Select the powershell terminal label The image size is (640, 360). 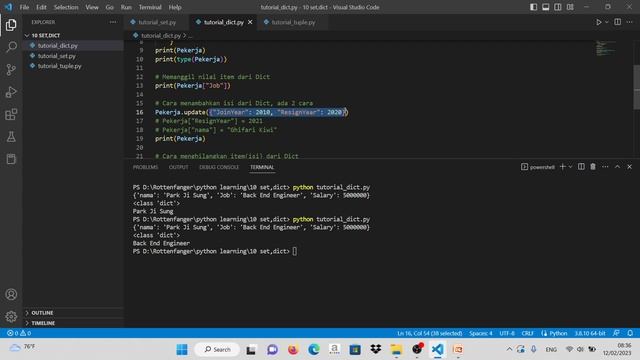pyautogui.click(x=538, y=167)
